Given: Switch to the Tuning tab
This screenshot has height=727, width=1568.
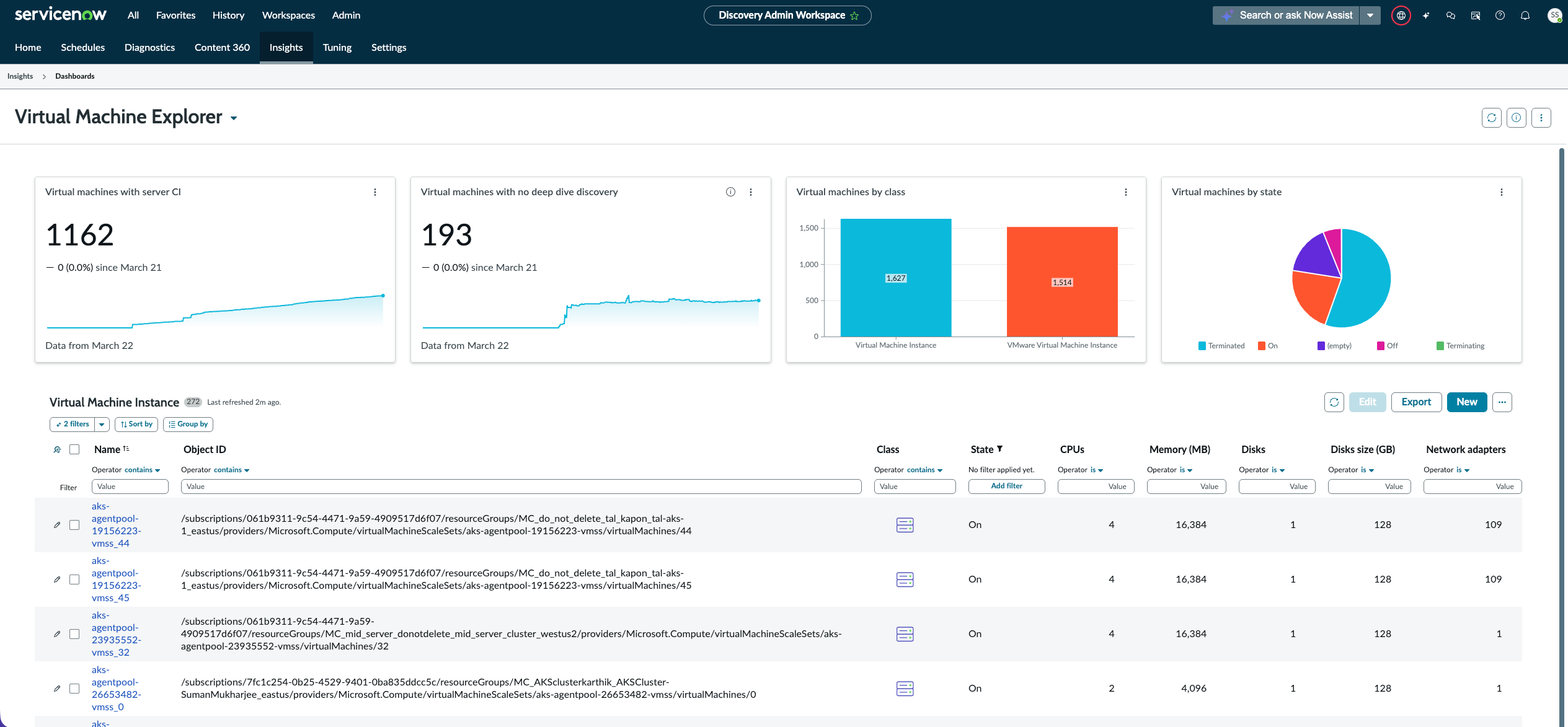Looking at the screenshot, I should point(337,48).
